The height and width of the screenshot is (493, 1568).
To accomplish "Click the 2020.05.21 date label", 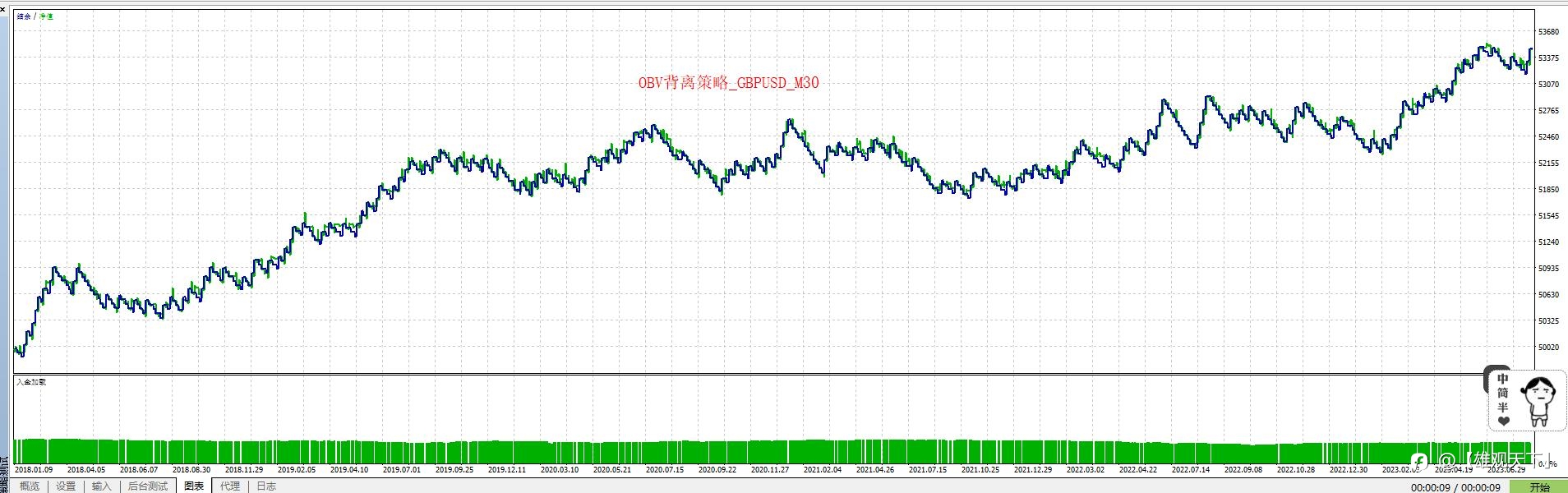I will [x=612, y=470].
